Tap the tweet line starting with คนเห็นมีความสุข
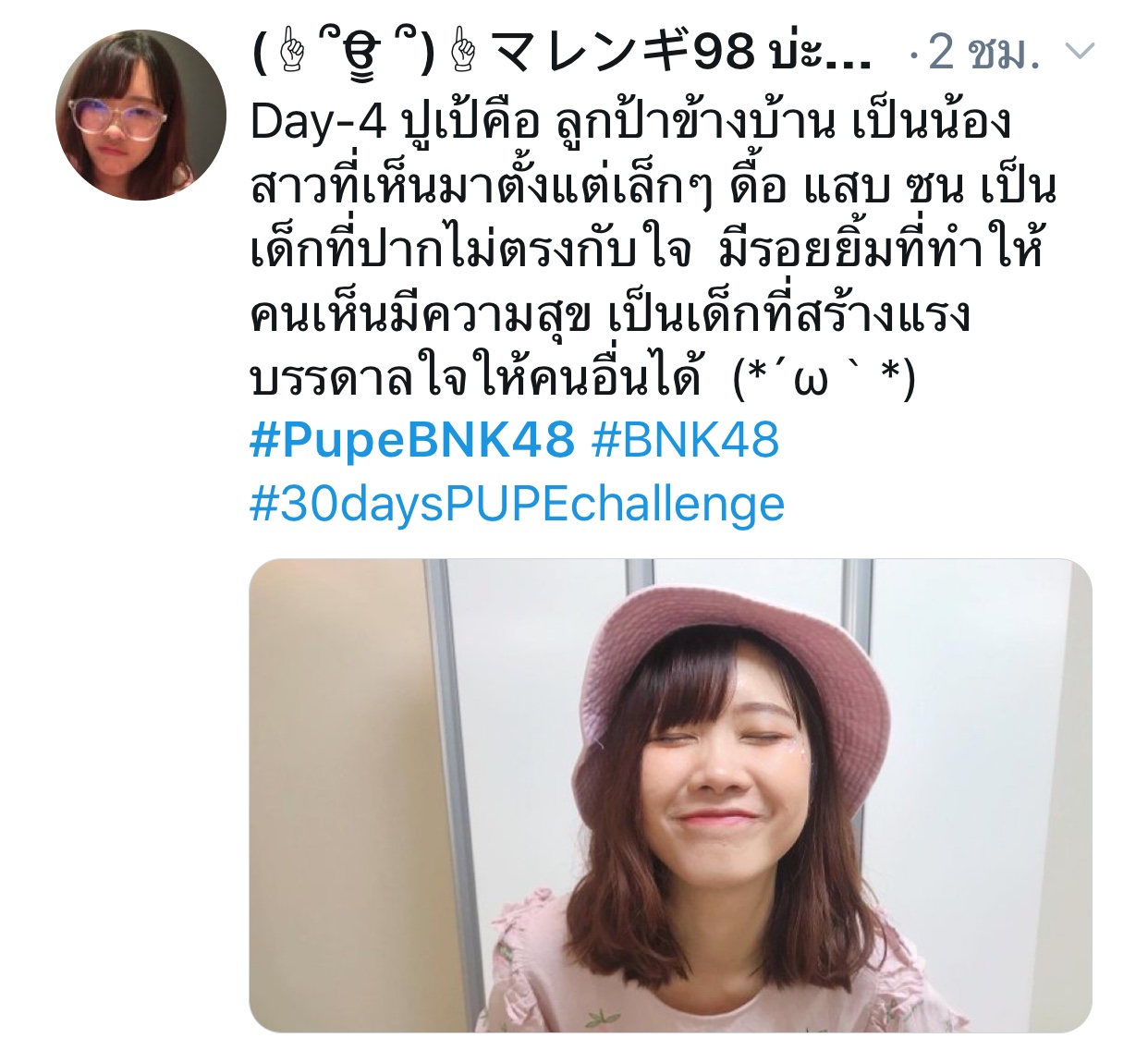This screenshot has height=1038, width=1148. 610,316
